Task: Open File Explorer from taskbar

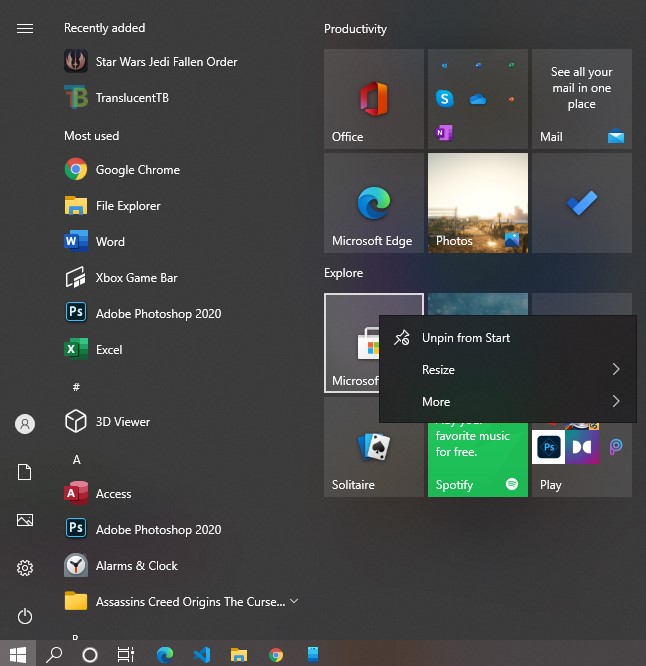Action: 239,655
